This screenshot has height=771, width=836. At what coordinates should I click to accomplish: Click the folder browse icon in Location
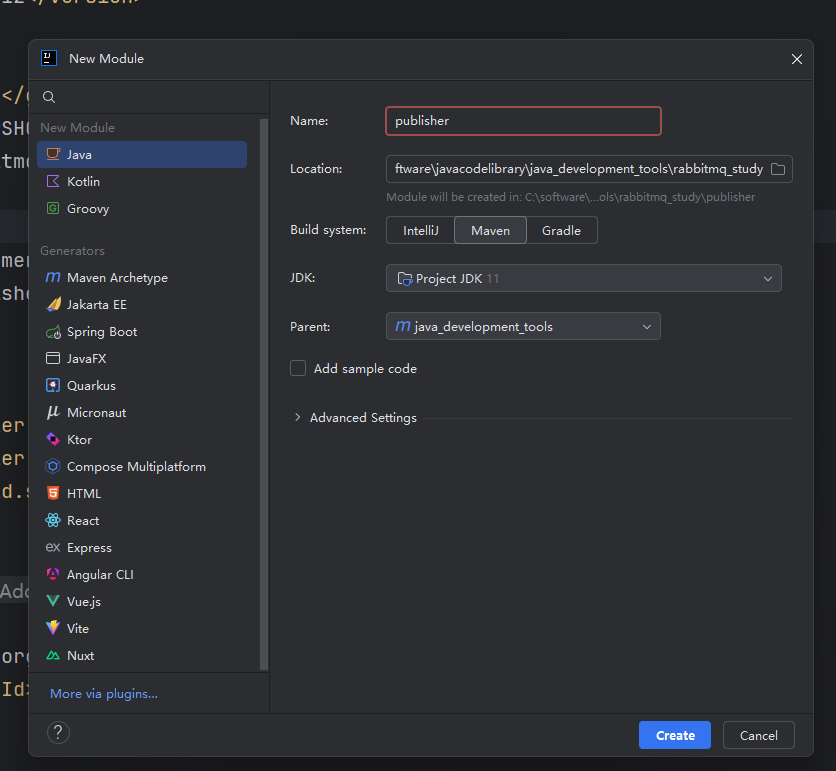click(779, 169)
